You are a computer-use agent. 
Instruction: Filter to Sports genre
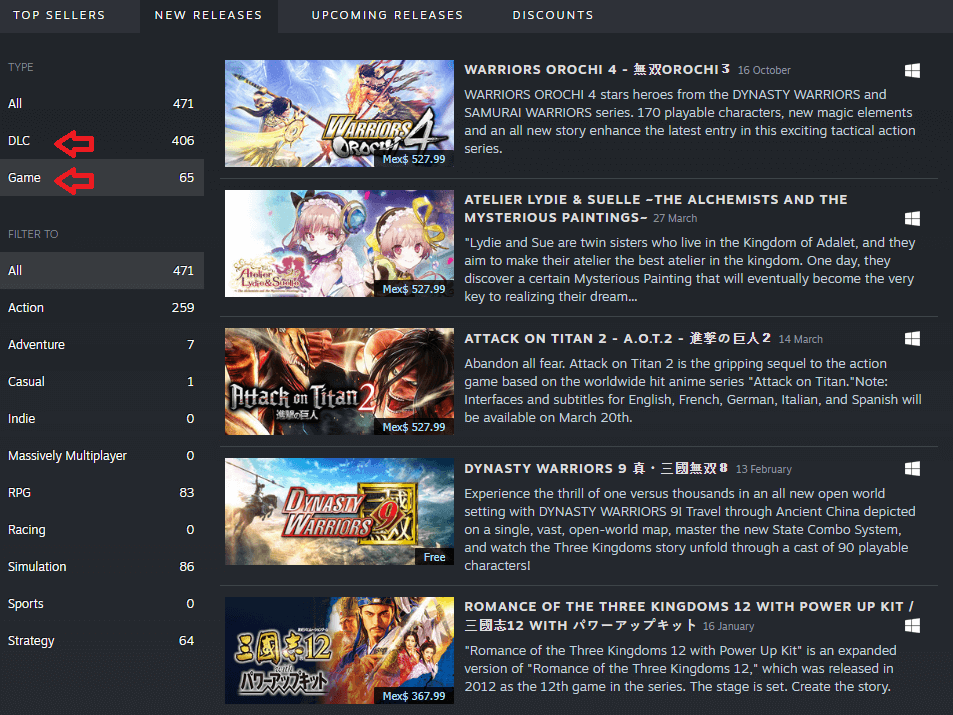pos(101,604)
